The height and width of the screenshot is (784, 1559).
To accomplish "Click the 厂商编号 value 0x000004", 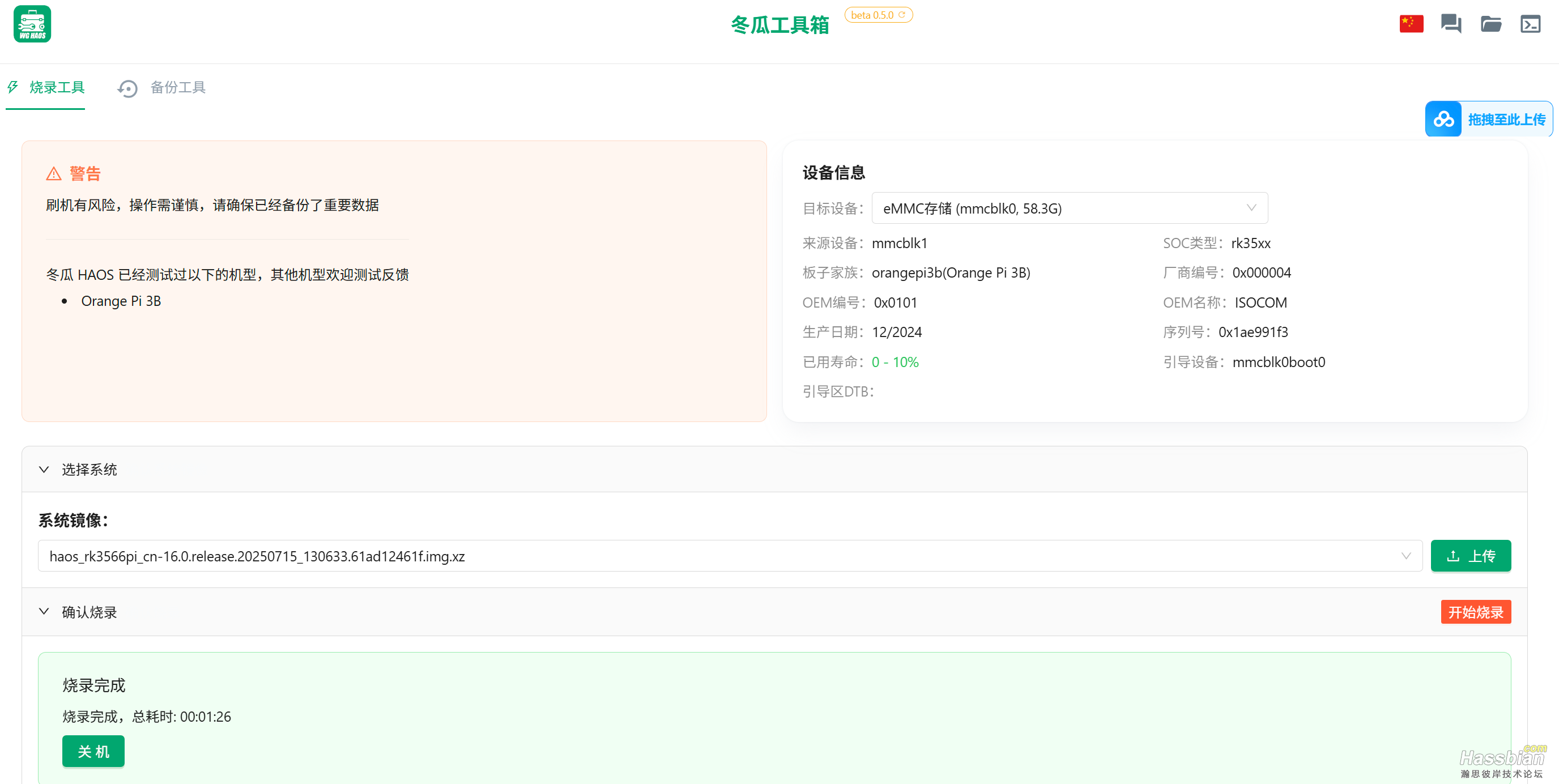I will tap(1261, 273).
